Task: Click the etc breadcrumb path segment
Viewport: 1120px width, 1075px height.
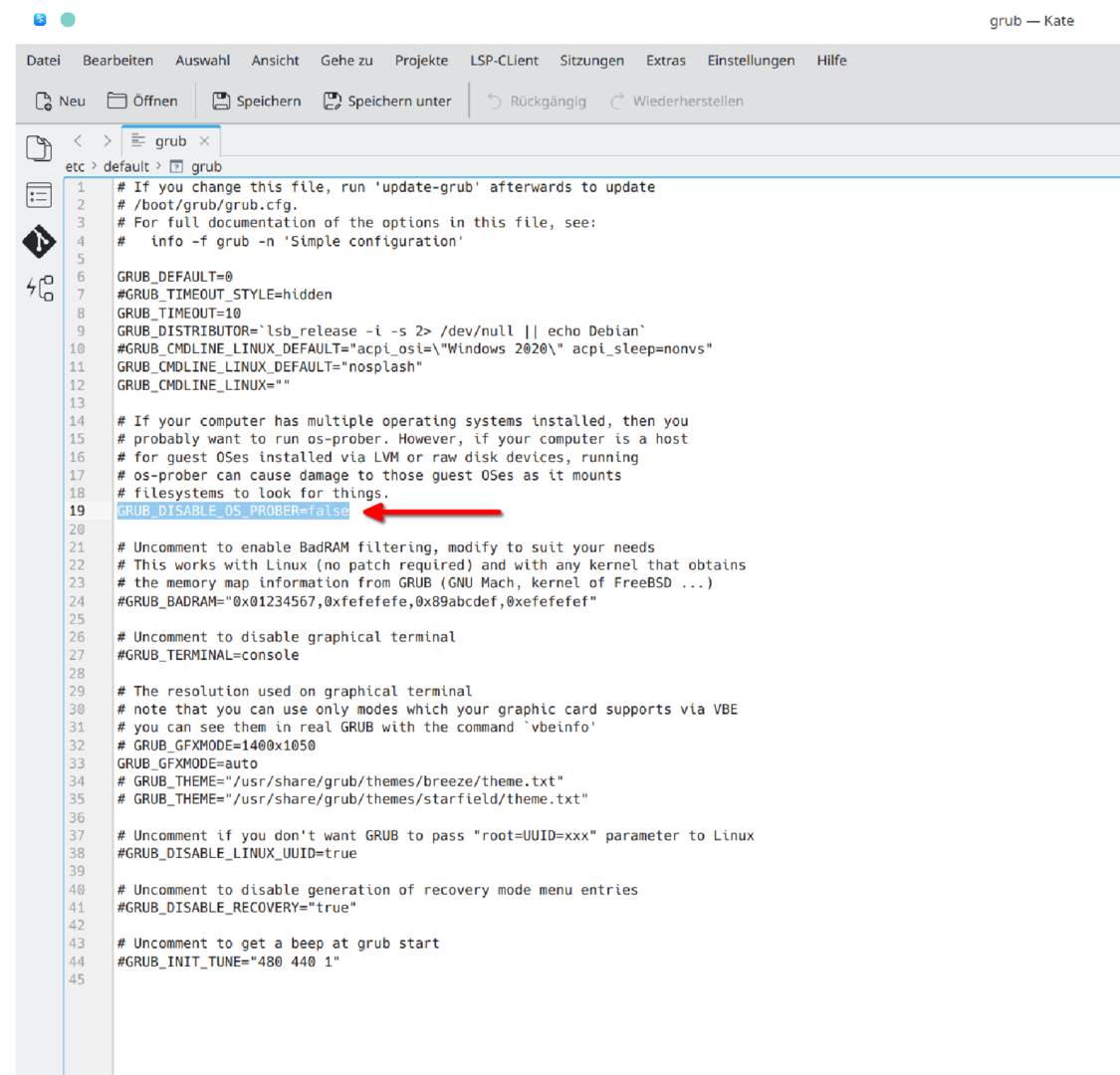Action: [x=75, y=166]
